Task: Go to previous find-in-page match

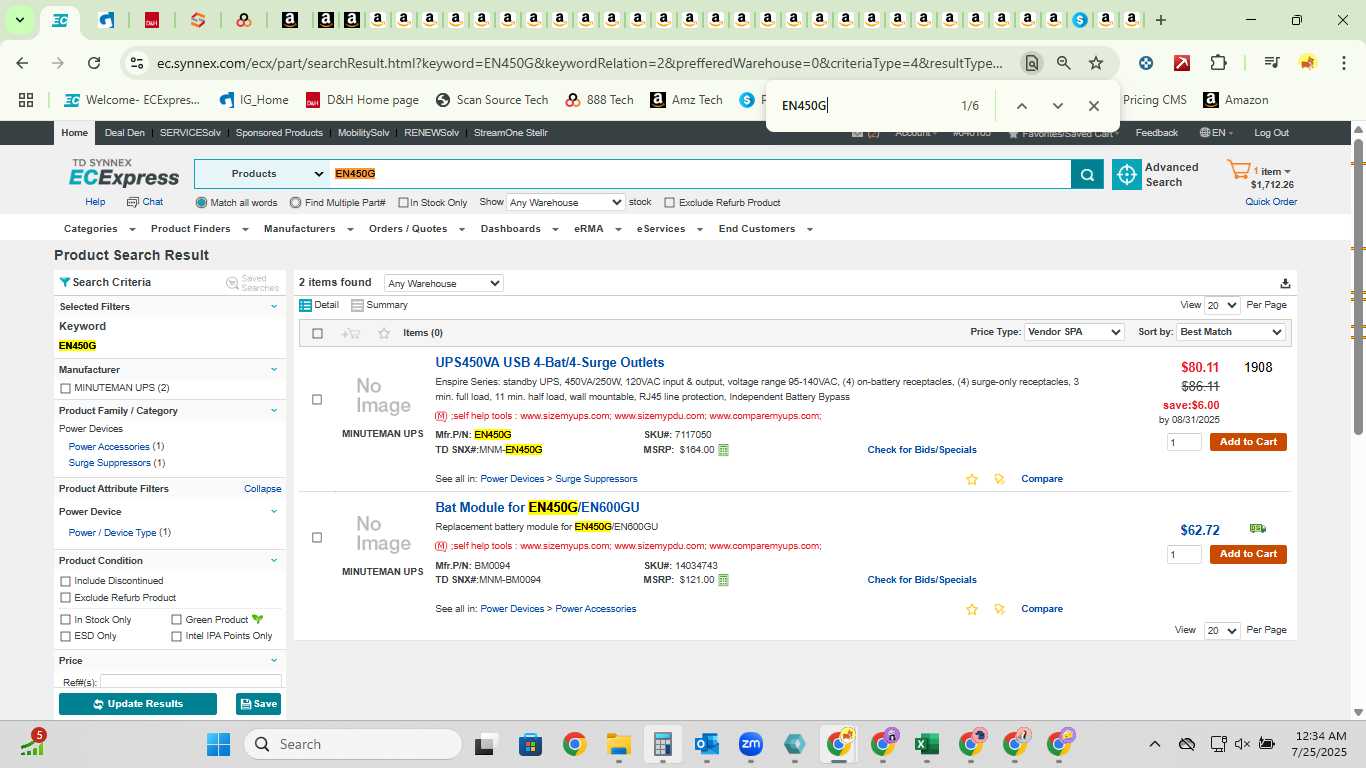Action: click(x=1021, y=106)
